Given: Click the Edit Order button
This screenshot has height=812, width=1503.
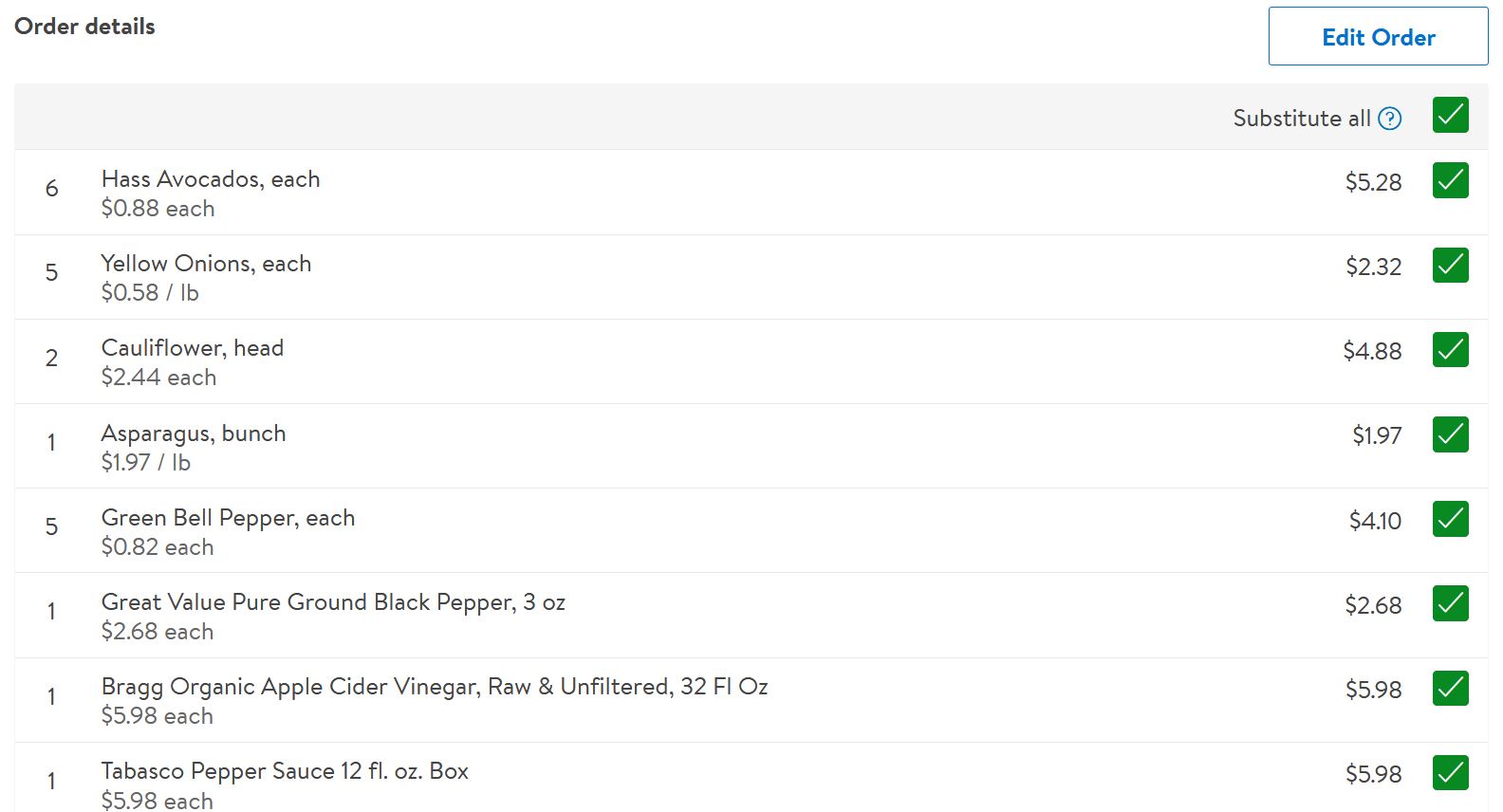Looking at the screenshot, I should tap(1378, 37).
